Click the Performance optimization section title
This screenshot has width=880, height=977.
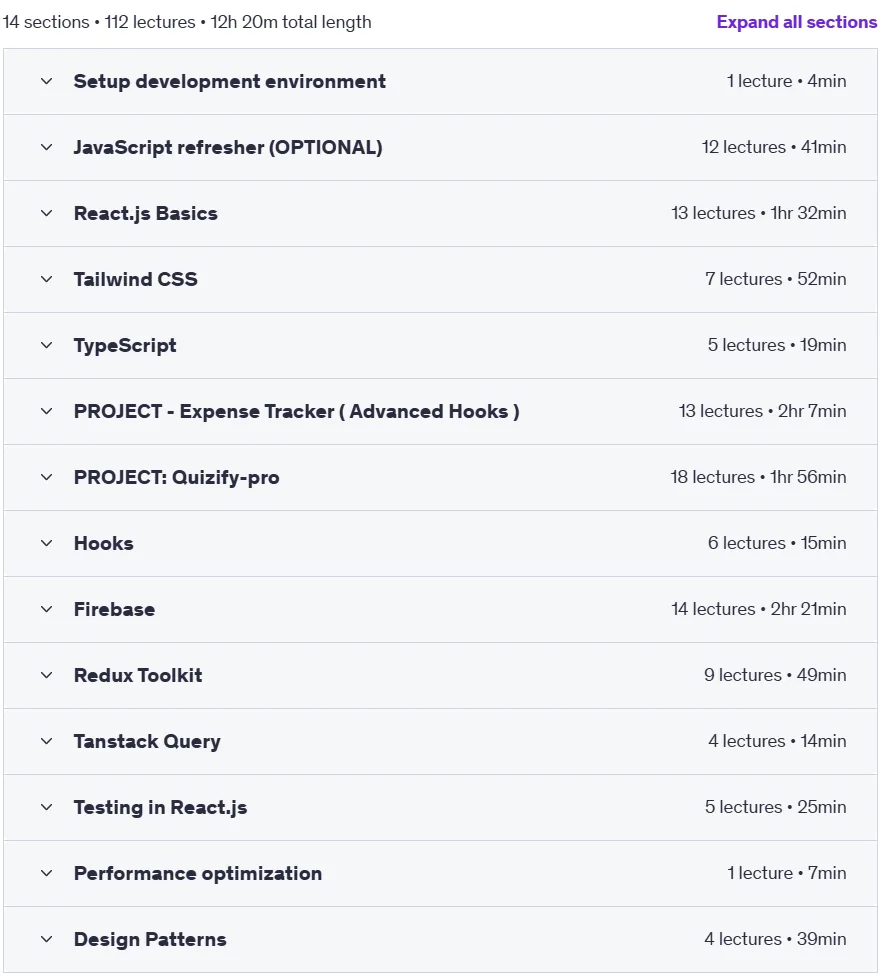[x=198, y=874]
